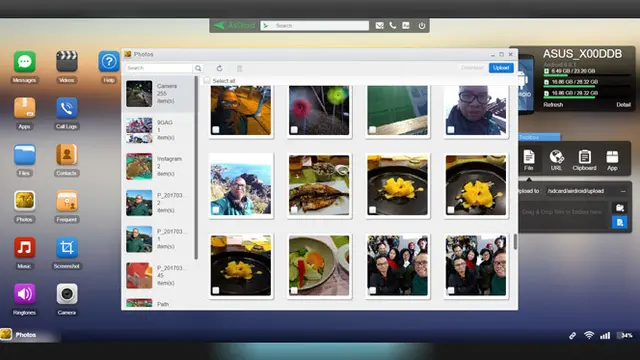Click the blue upload file icon in Toolbox
Viewport: 640px width, 360px height.
pyautogui.click(x=620, y=222)
